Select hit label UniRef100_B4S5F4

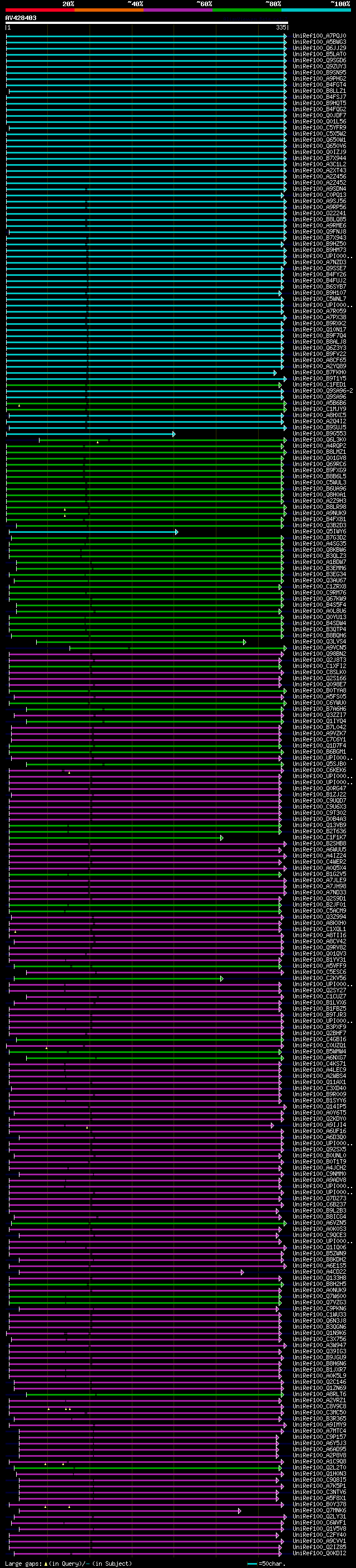coord(319,605)
